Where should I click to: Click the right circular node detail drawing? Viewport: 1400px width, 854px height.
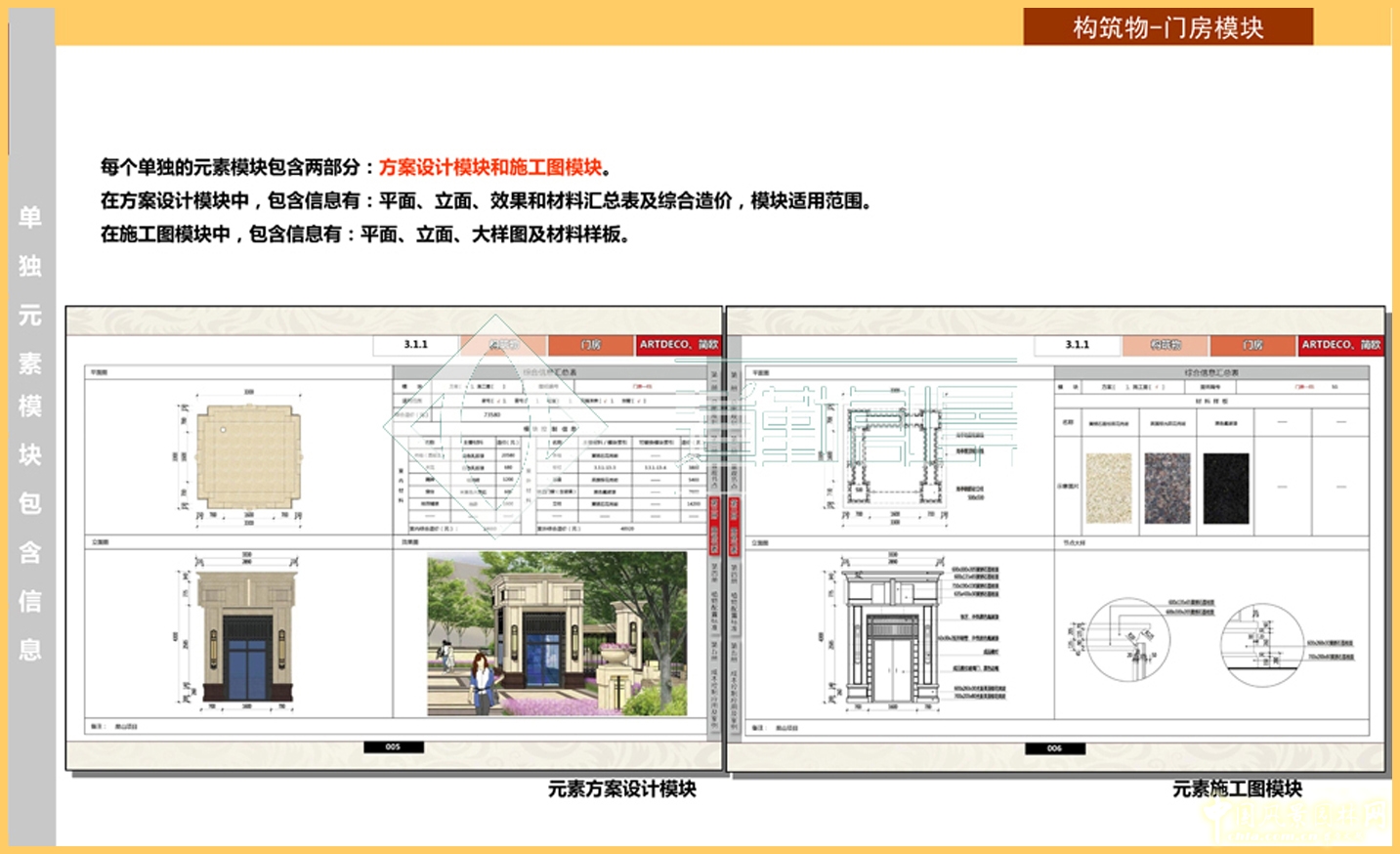(1261, 643)
